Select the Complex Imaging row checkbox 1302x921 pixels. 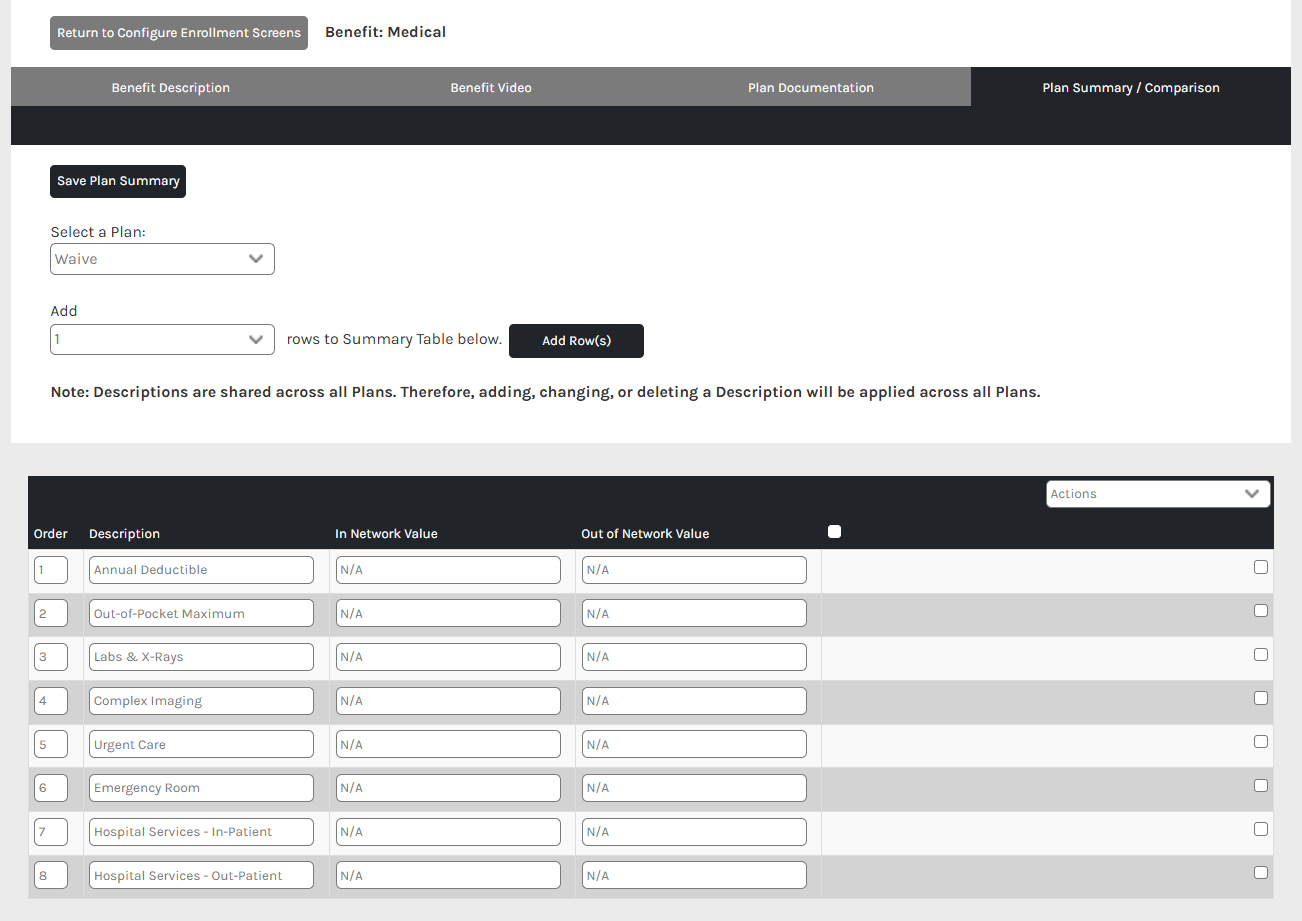(x=1261, y=698)
